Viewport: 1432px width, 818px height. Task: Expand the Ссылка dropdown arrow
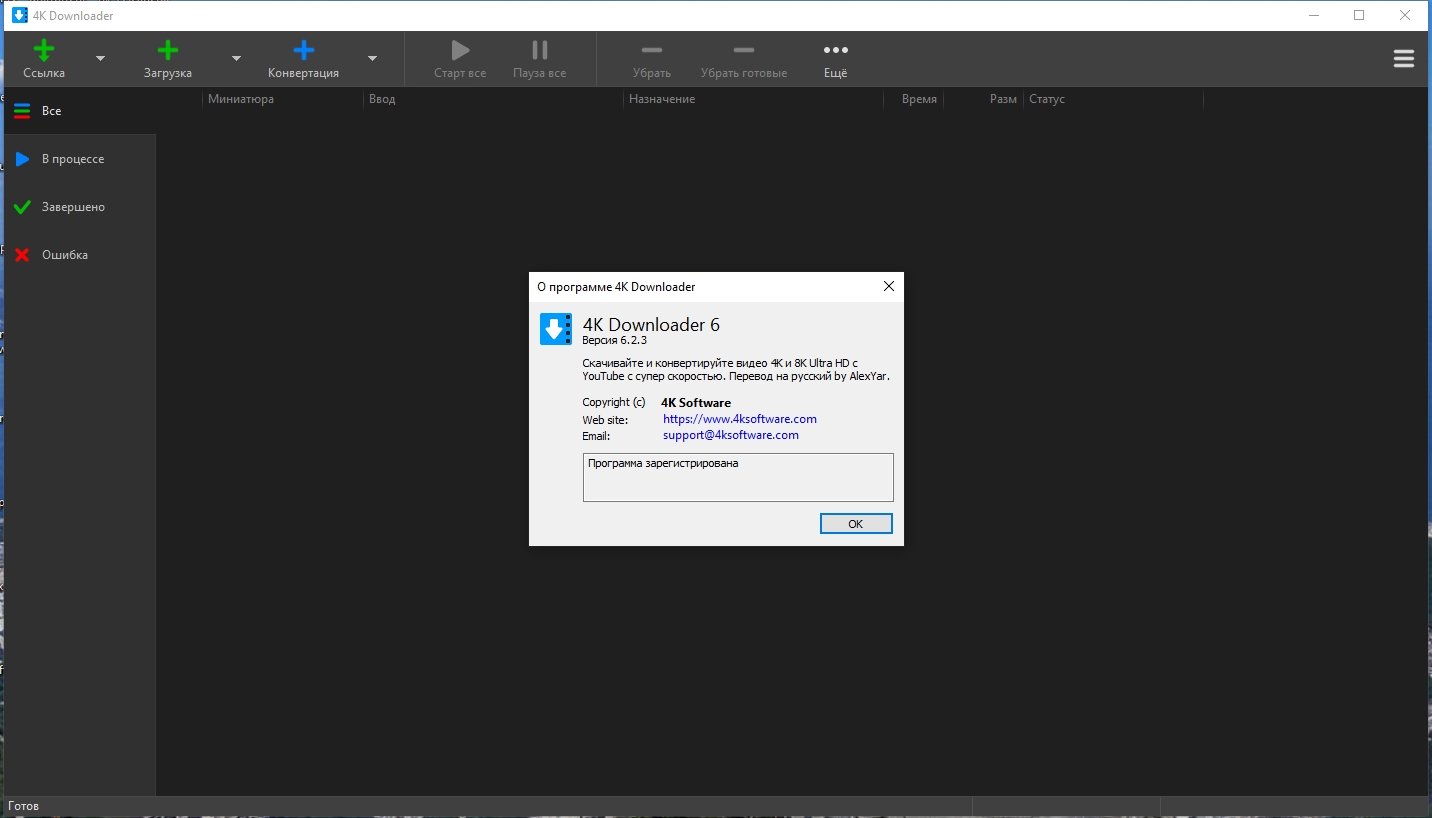pyautogui.click(x=100, y=59)
